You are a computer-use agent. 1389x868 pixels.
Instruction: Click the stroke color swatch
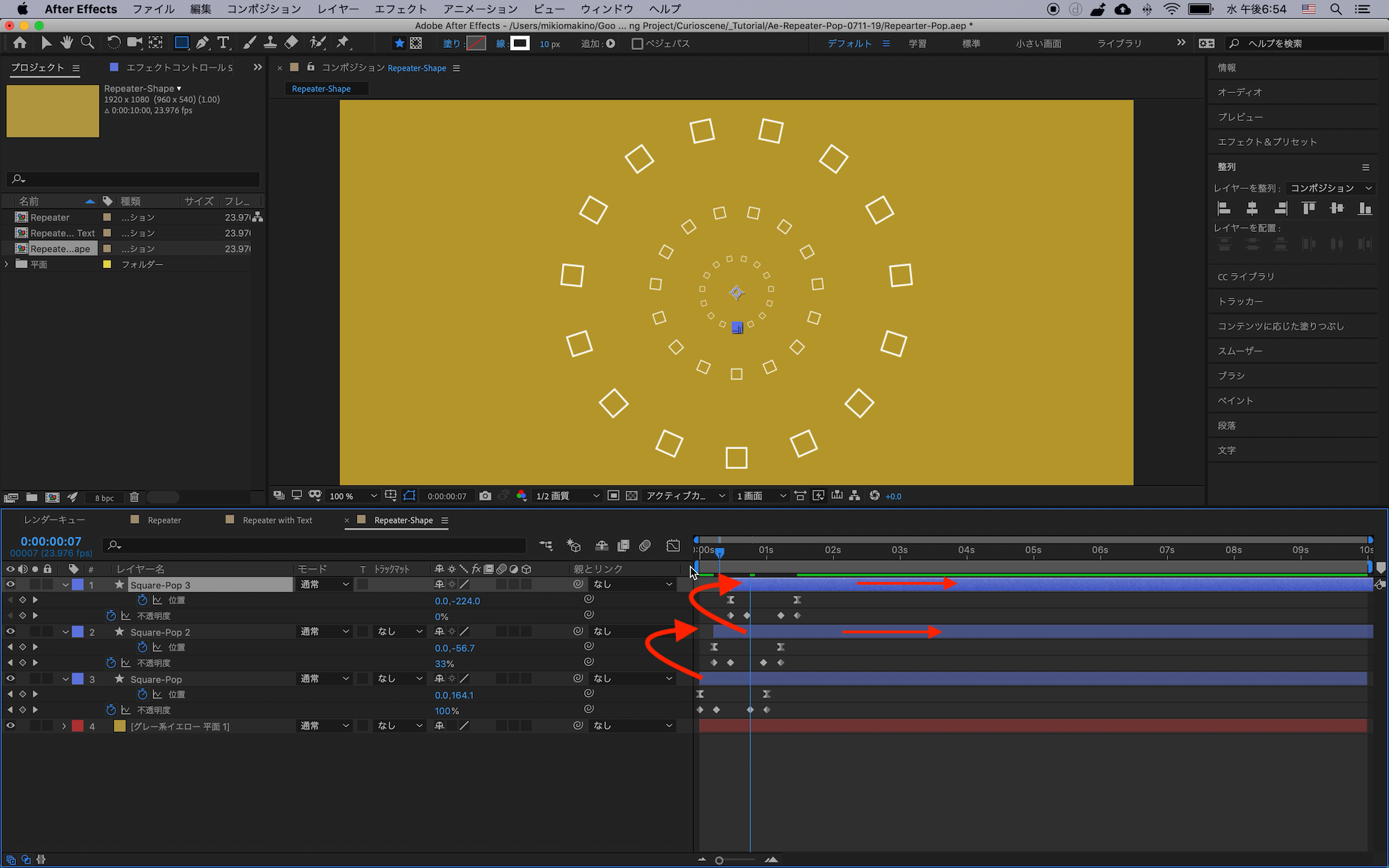point(519,44)
